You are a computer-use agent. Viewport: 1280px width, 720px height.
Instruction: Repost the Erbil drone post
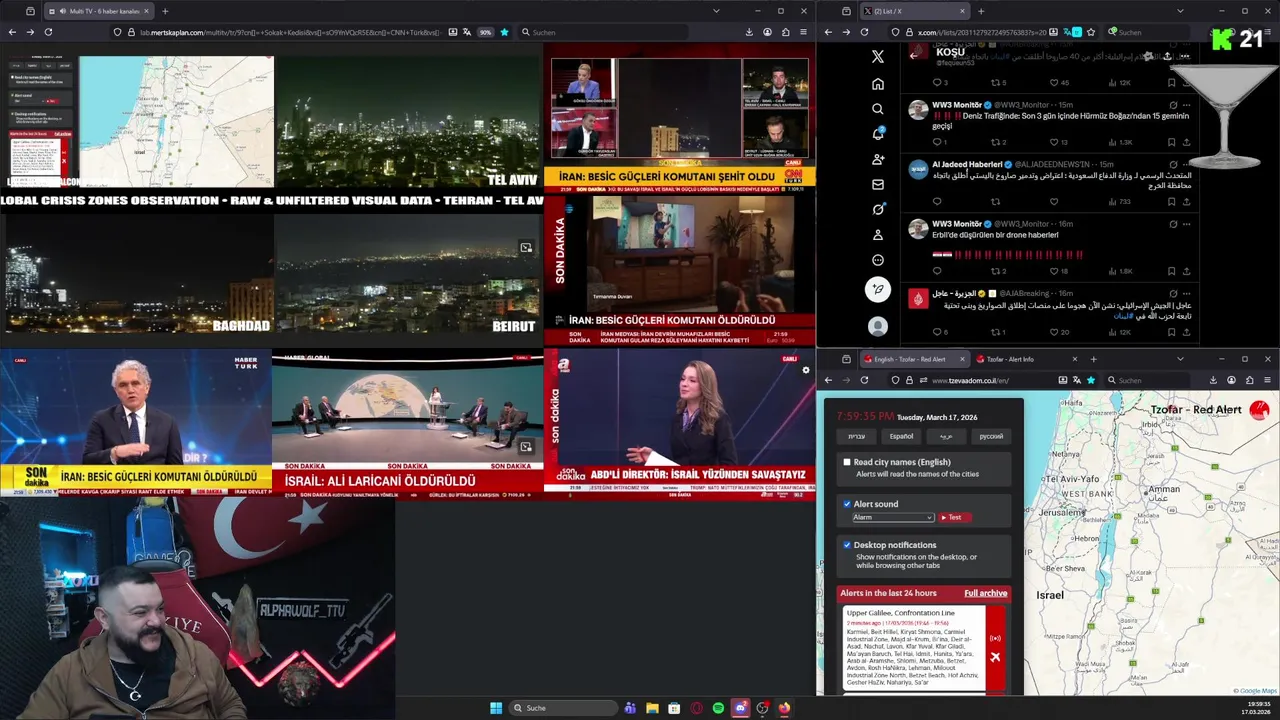point(996,271)
